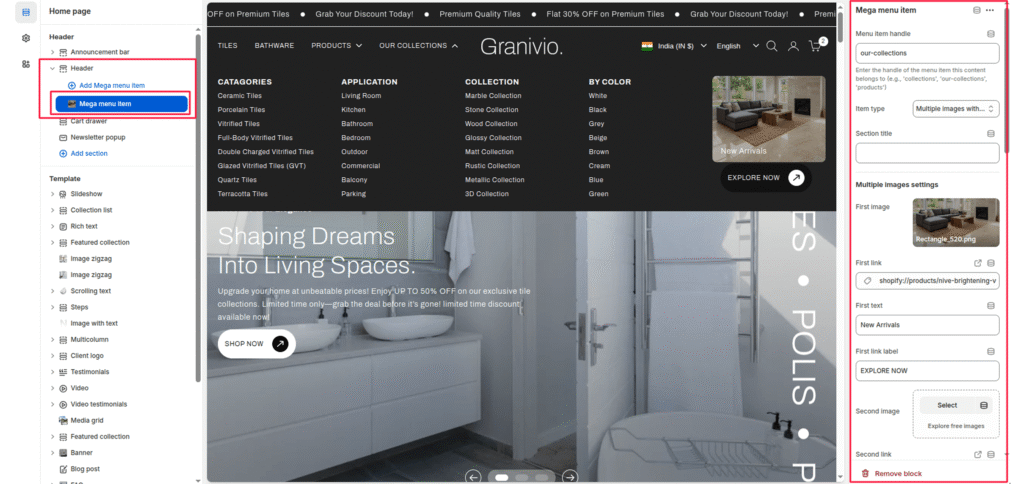Go to the next slide with right arrow
Screen dimensions: 1024x484
tap(569, 477)
